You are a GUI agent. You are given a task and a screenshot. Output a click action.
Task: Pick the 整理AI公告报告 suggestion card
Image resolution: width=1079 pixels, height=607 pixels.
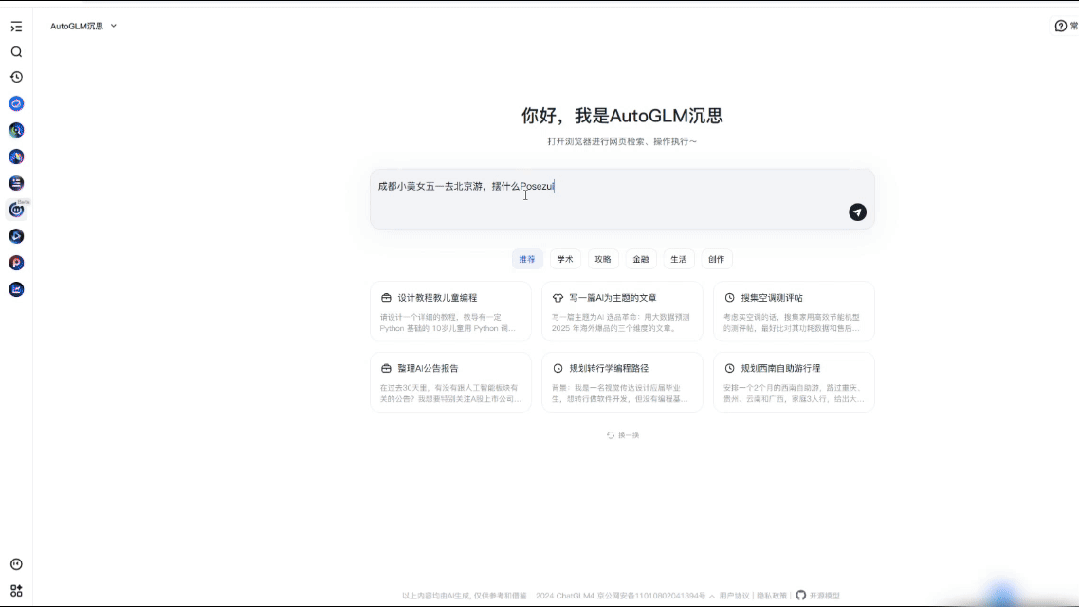pyautogui.click(x=451, y=383)
